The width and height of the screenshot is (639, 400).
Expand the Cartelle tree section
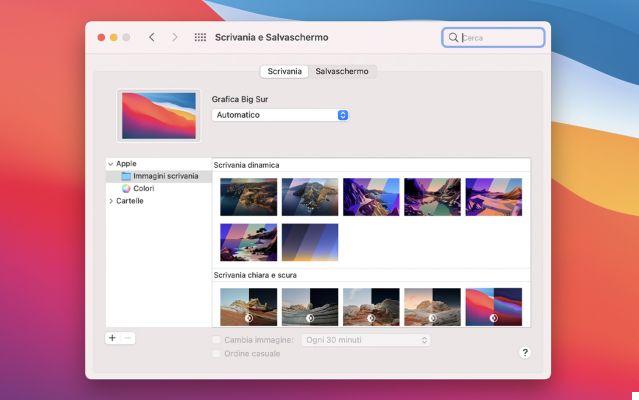point(110,201)
